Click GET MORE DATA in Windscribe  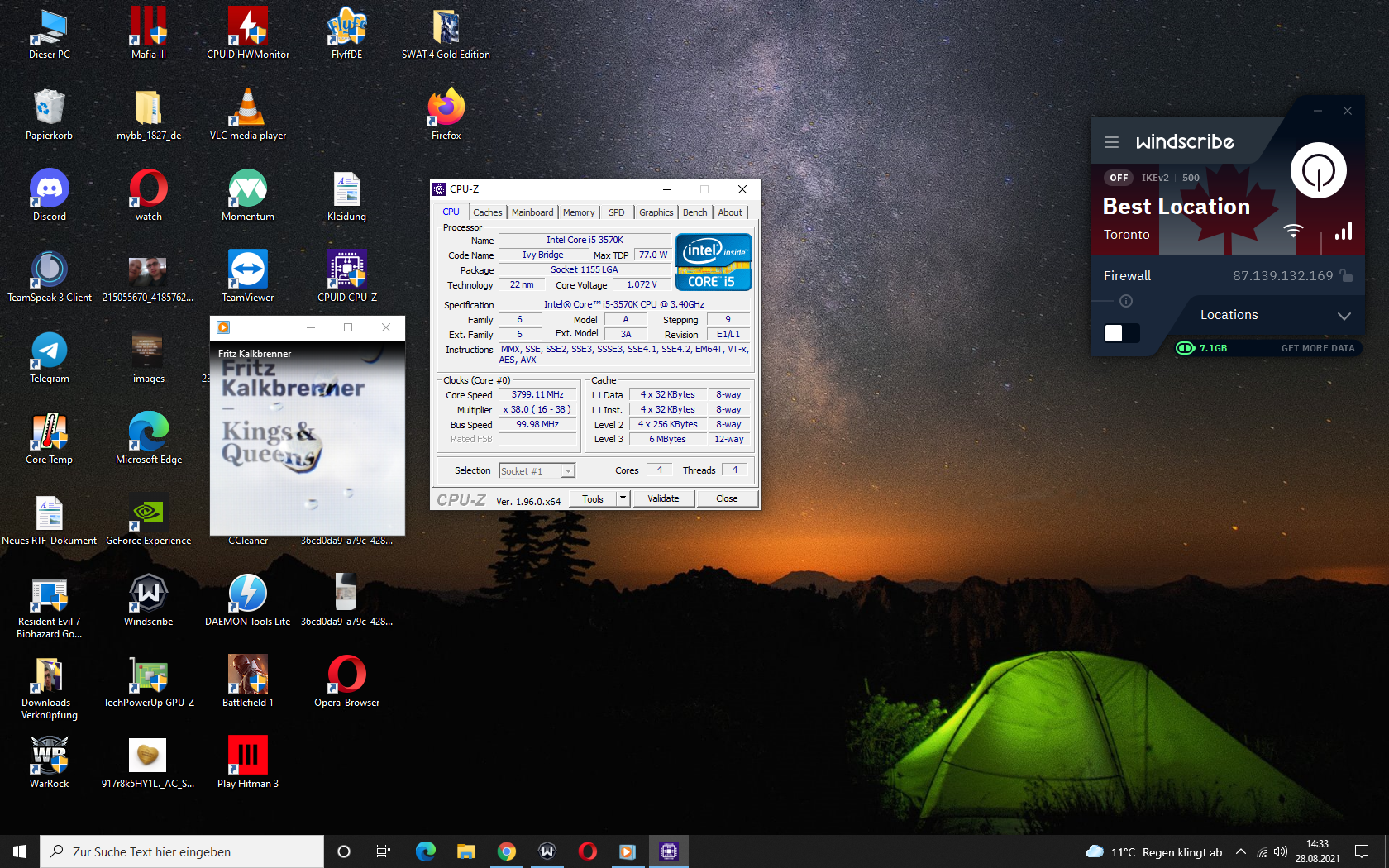1318,348
